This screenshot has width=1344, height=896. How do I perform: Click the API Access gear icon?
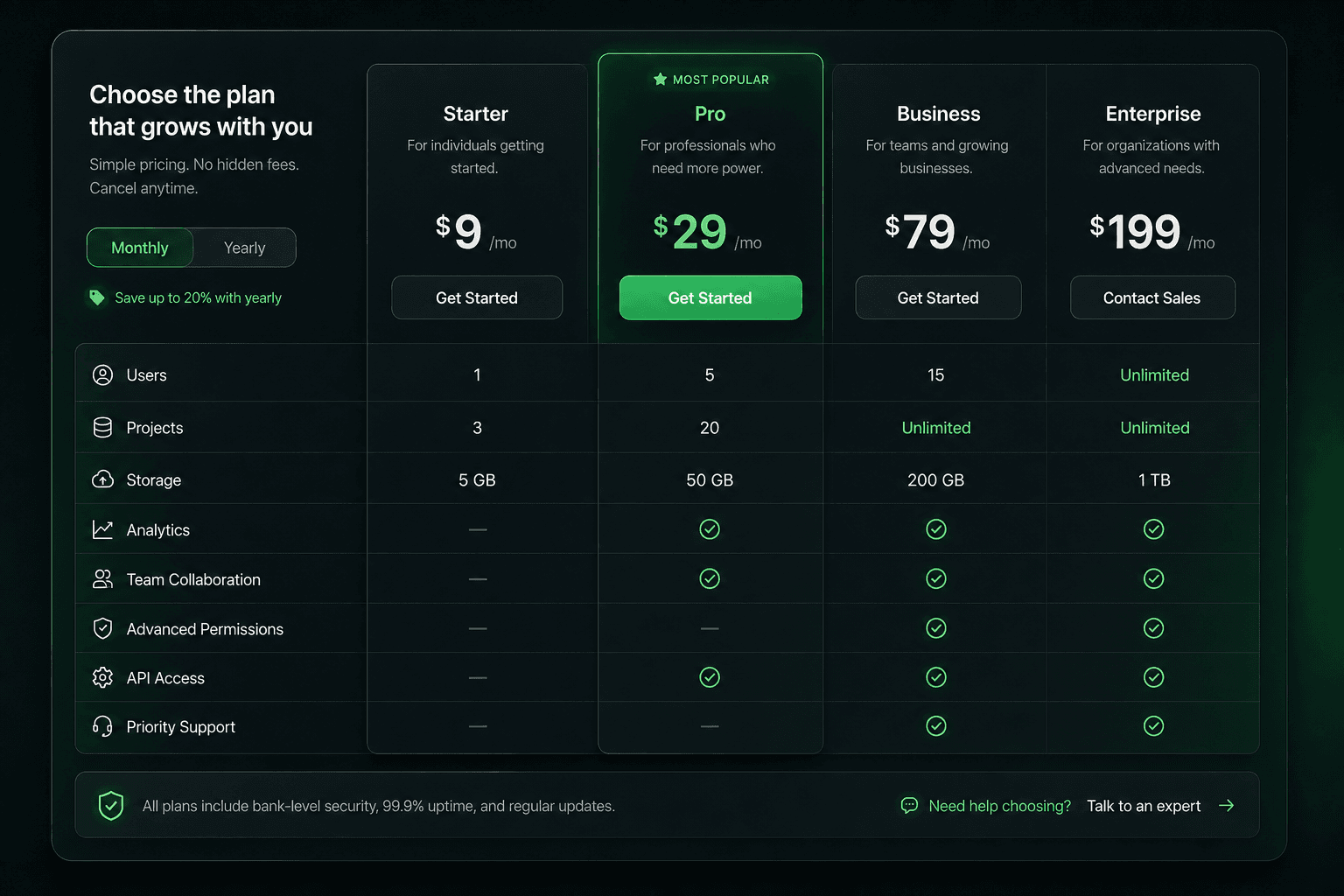102,677
